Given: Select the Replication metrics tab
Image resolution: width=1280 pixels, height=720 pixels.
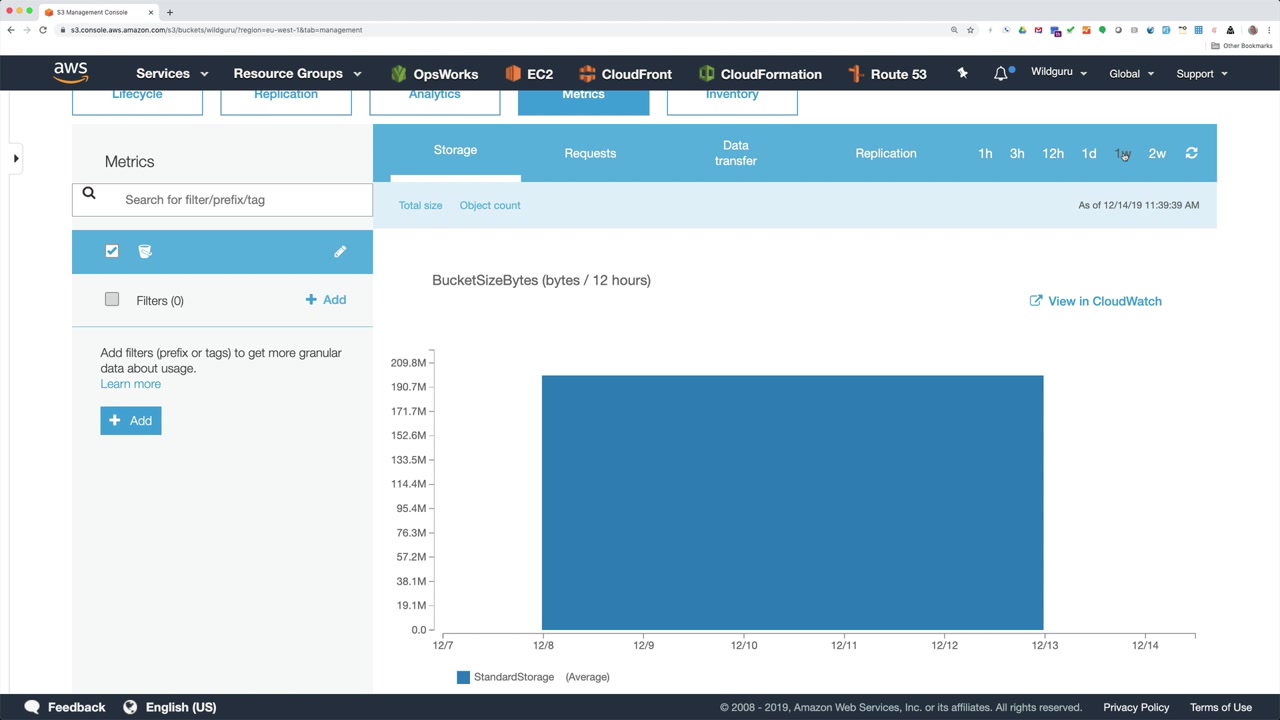Looking at the screenshot, I should (885, 153).
